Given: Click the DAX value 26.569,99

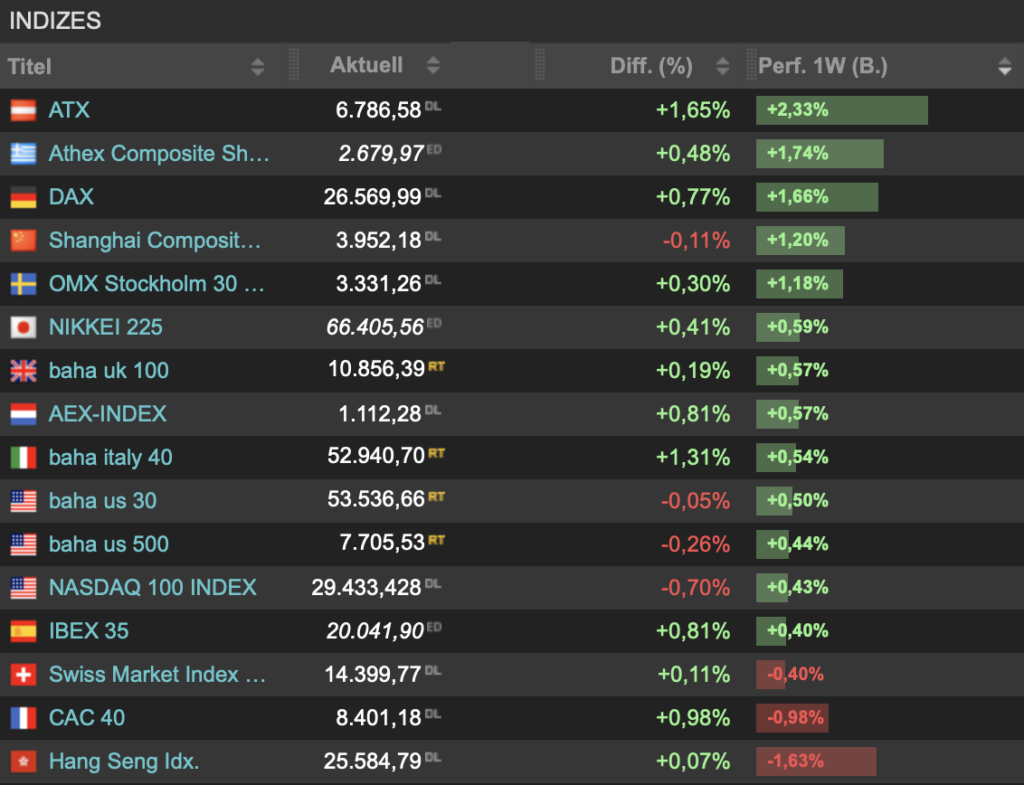Looking at the screenshot, I should [372, 197].
